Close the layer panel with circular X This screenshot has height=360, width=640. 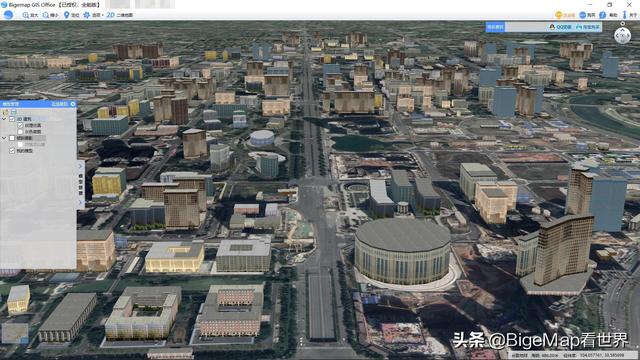click(x=73, y=104)
